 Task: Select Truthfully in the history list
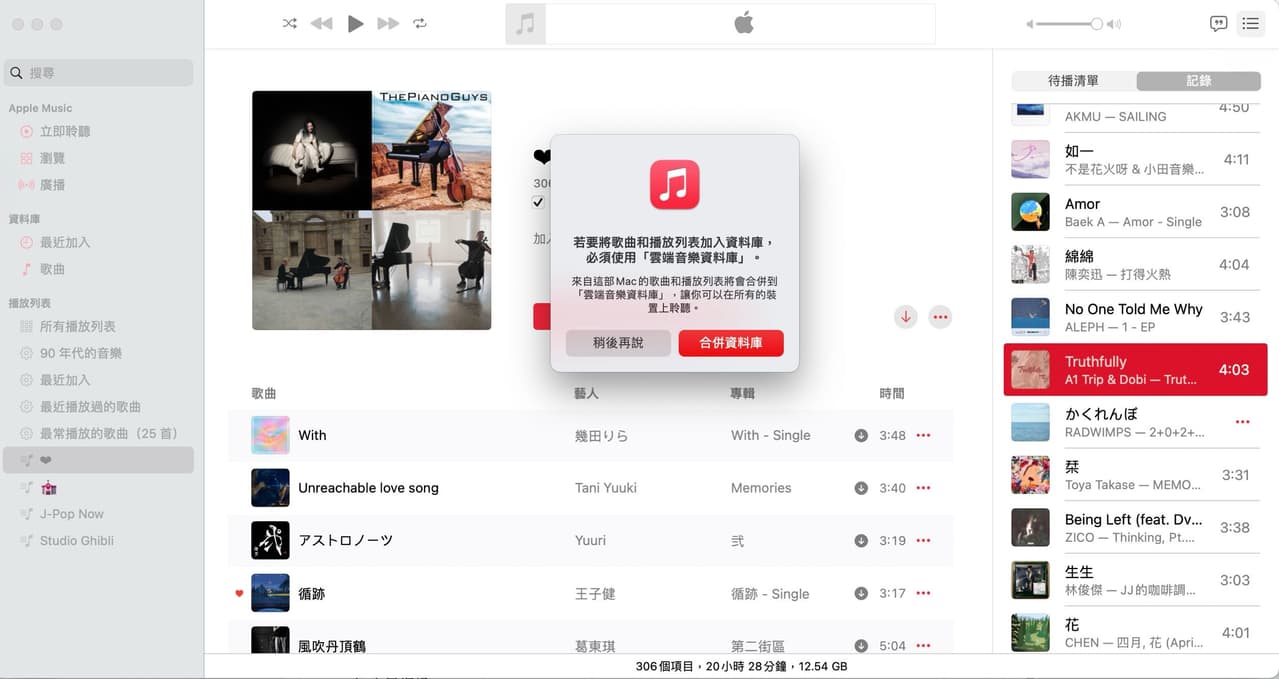coord(1135,370)
